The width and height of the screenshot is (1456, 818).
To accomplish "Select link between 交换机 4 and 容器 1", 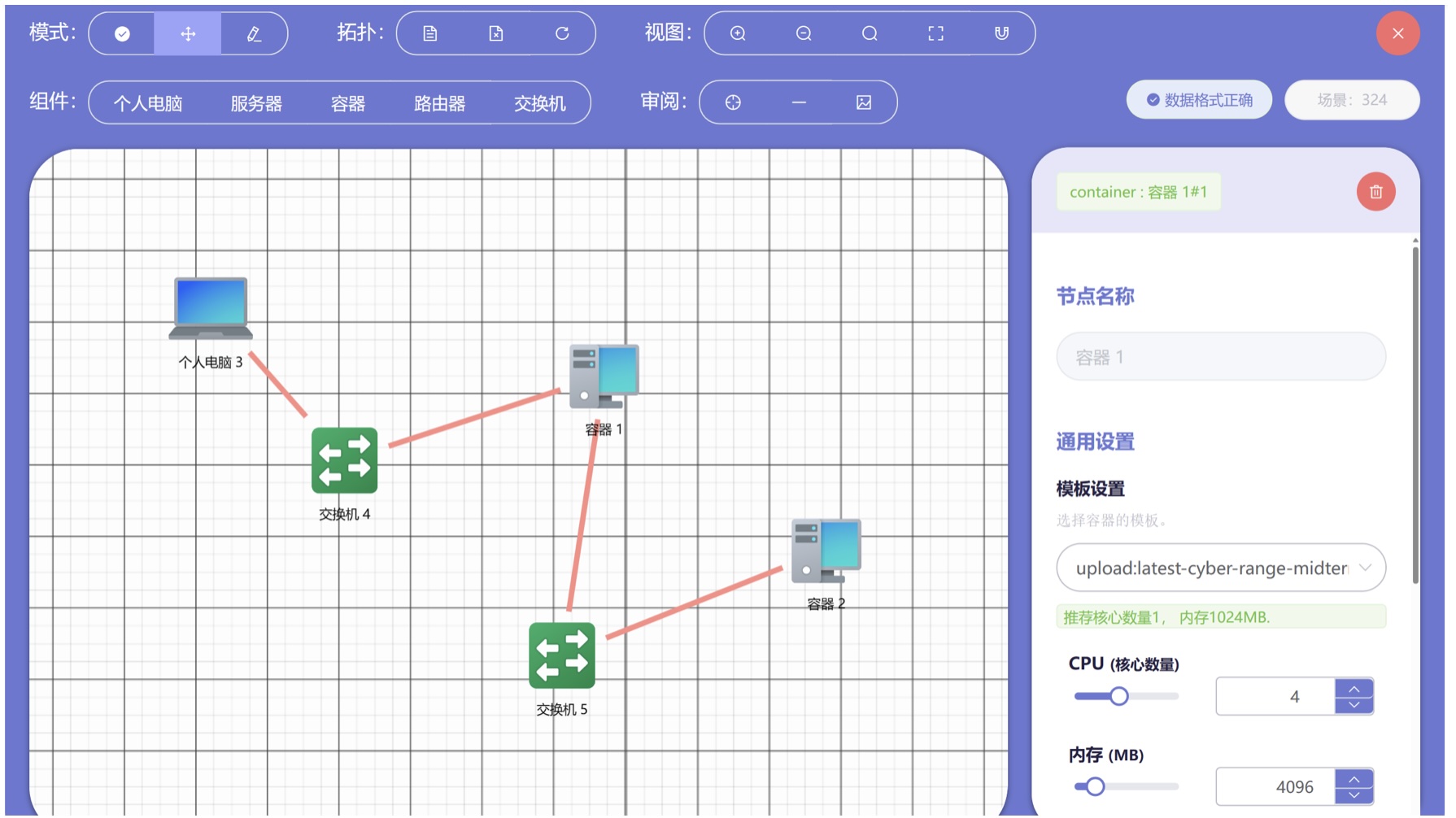I will (x=475, y=418).
